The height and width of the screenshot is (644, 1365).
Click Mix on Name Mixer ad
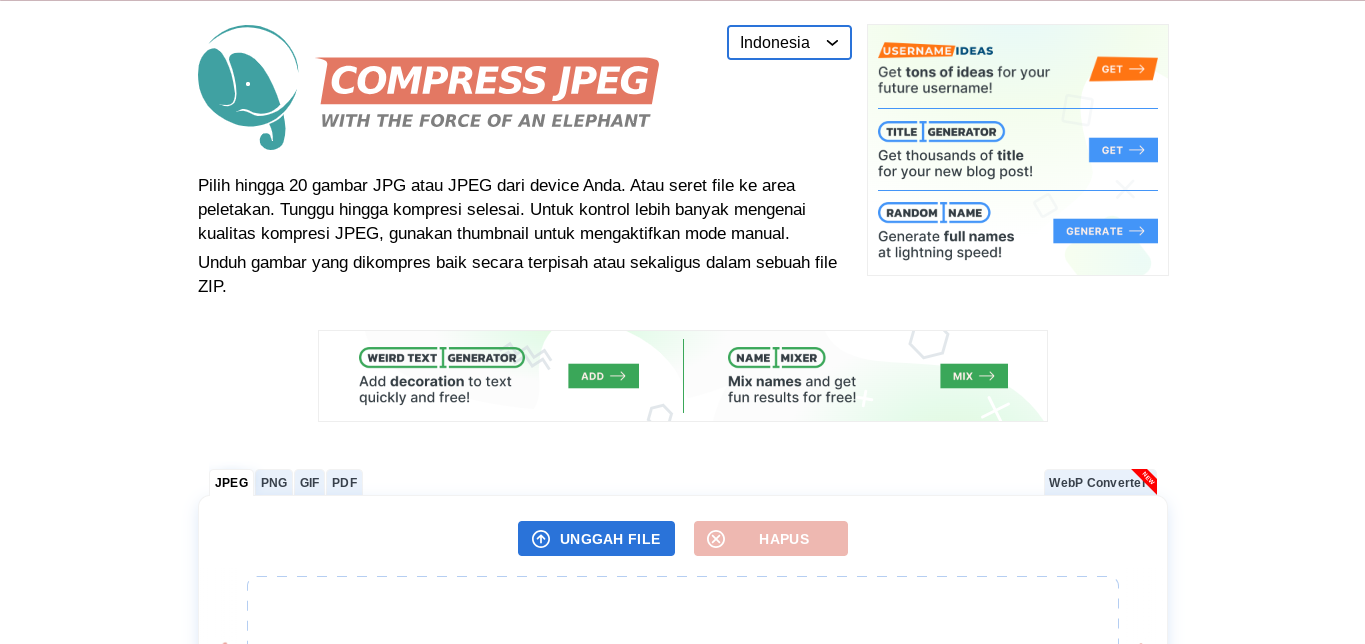coord(973,376)
